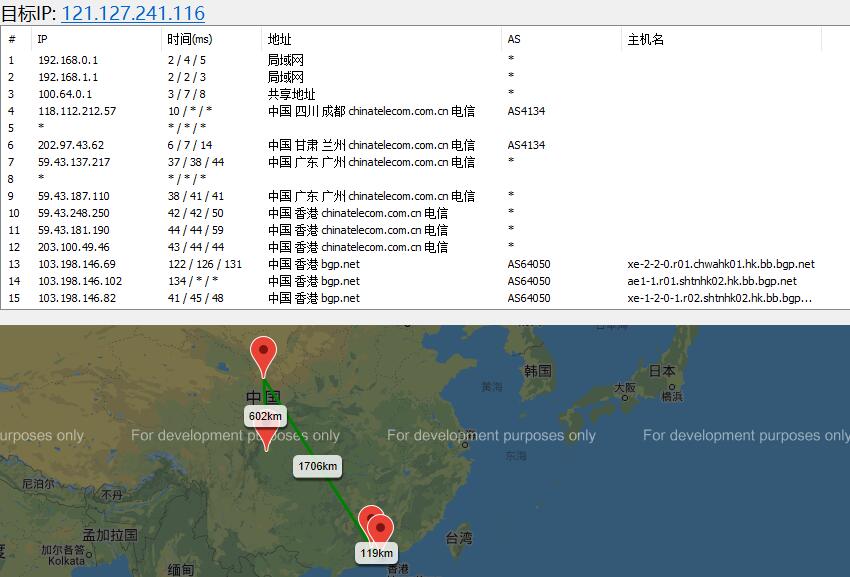Select IP 202.97.43.62 in hop 6

71,145
